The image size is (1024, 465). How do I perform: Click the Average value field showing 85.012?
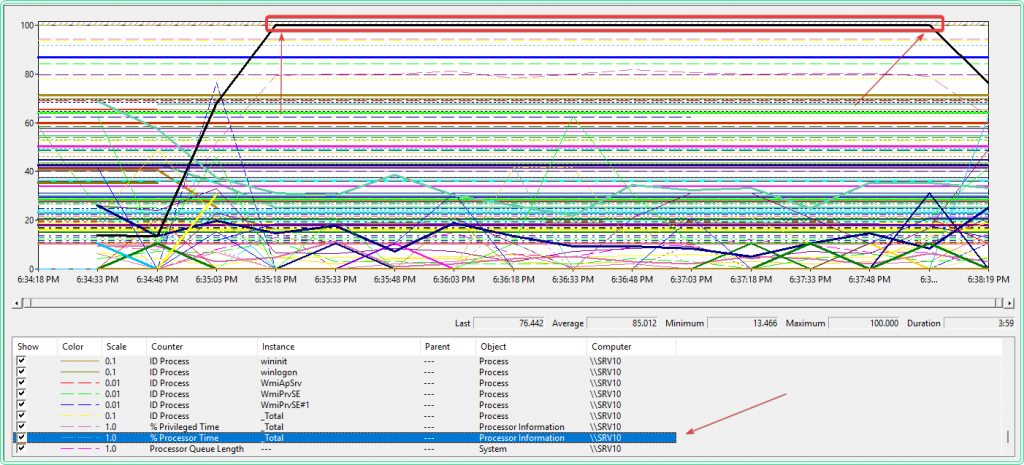point(623,323)
